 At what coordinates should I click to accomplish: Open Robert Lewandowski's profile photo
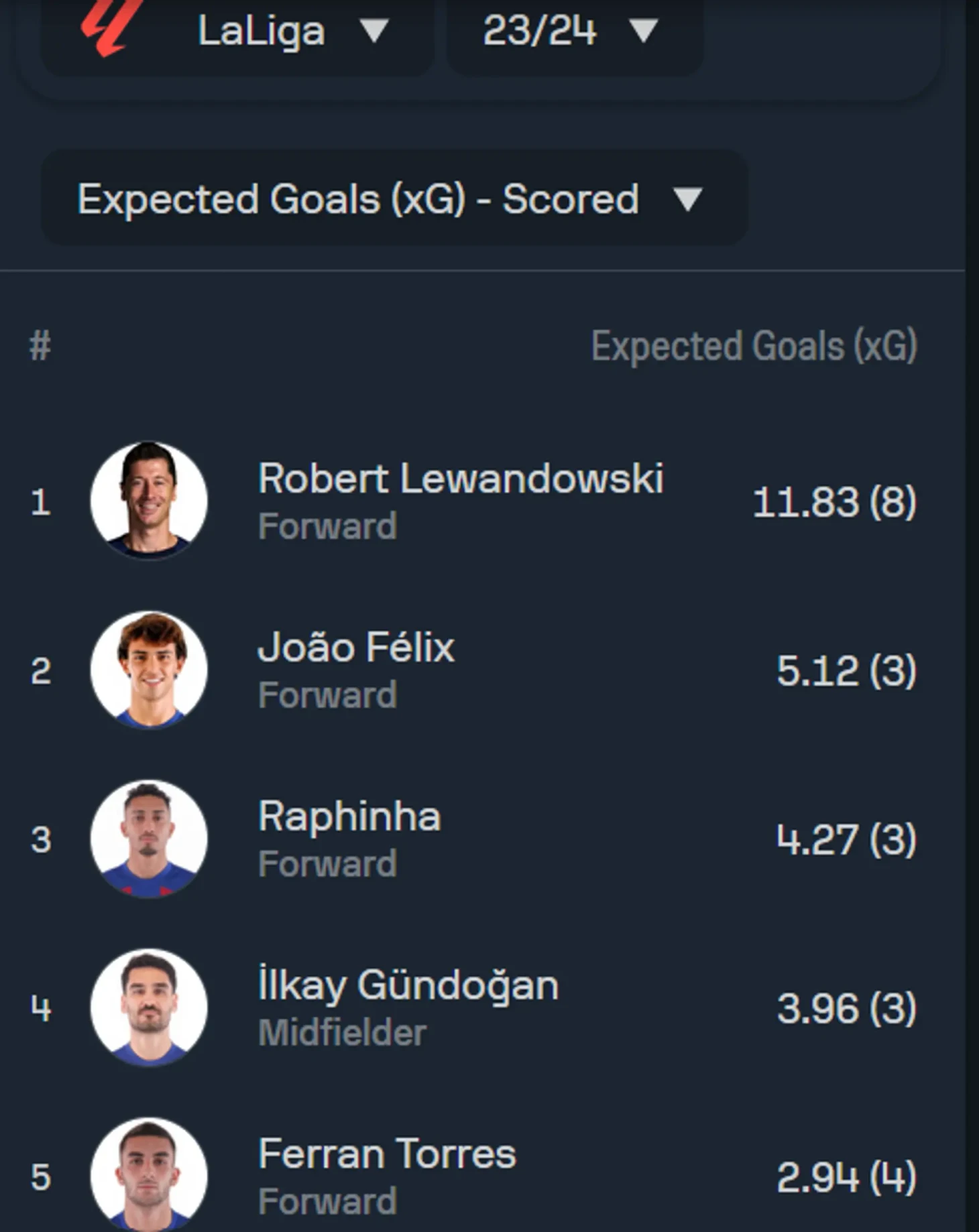[149, 500]
